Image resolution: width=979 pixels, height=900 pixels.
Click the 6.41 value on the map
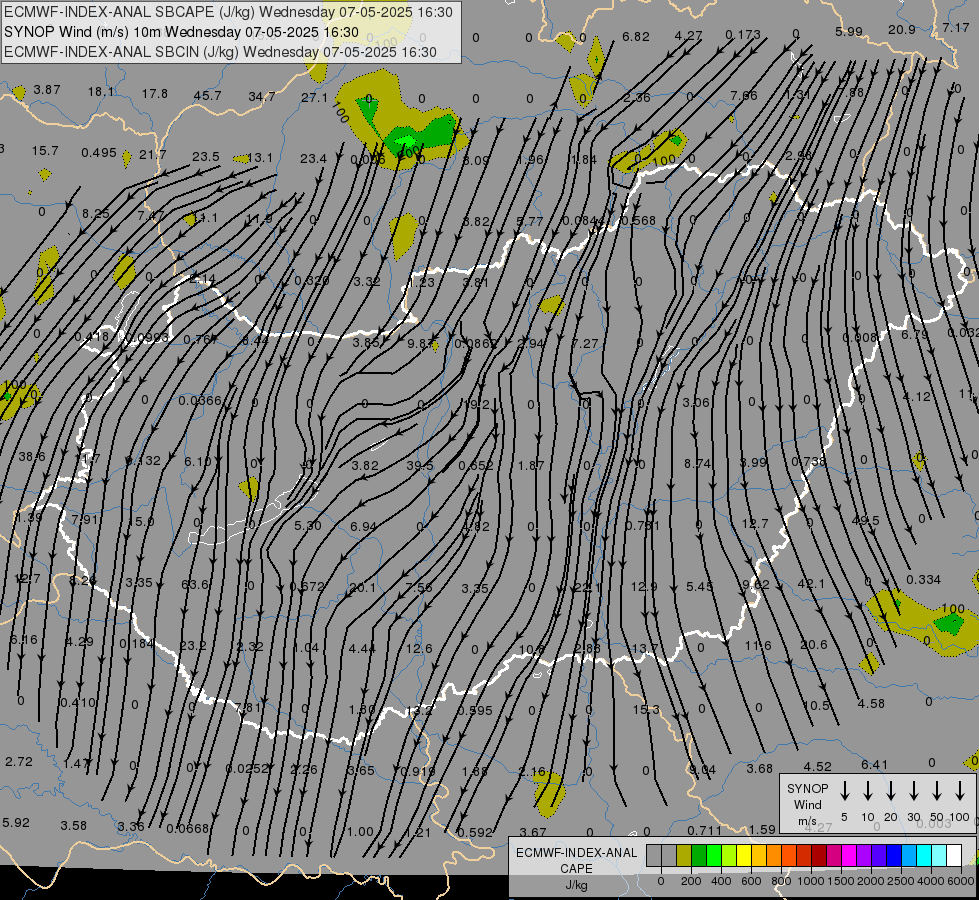(x=874, y=764)
